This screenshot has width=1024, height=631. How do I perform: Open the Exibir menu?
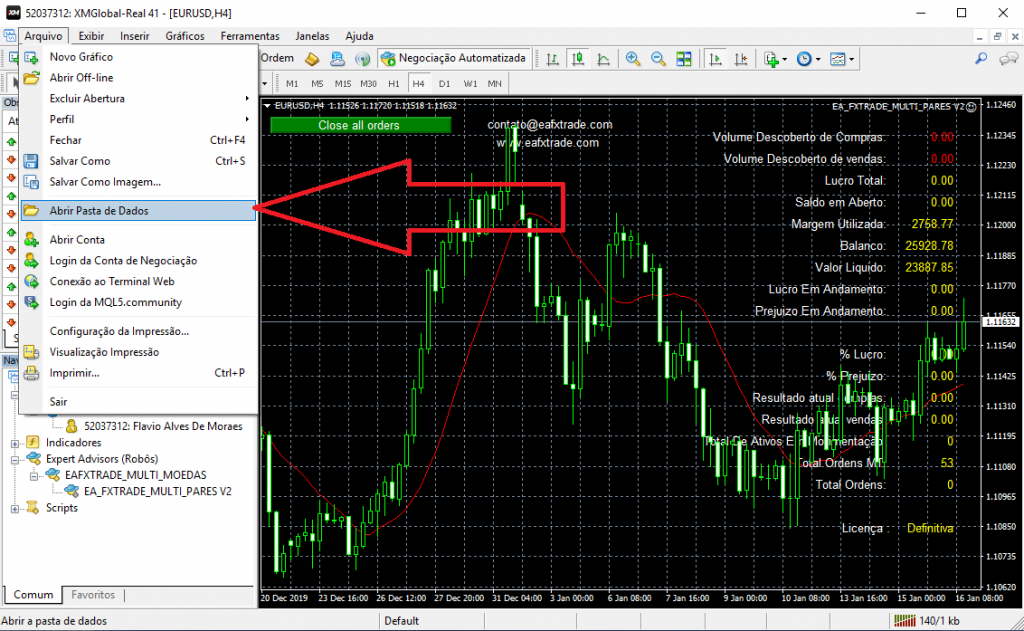tap(91, 36)
